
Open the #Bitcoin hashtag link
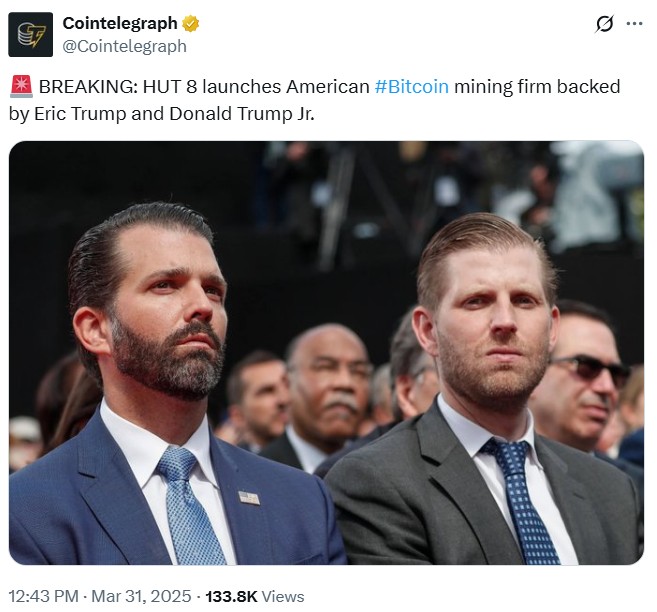click(412, 87)
